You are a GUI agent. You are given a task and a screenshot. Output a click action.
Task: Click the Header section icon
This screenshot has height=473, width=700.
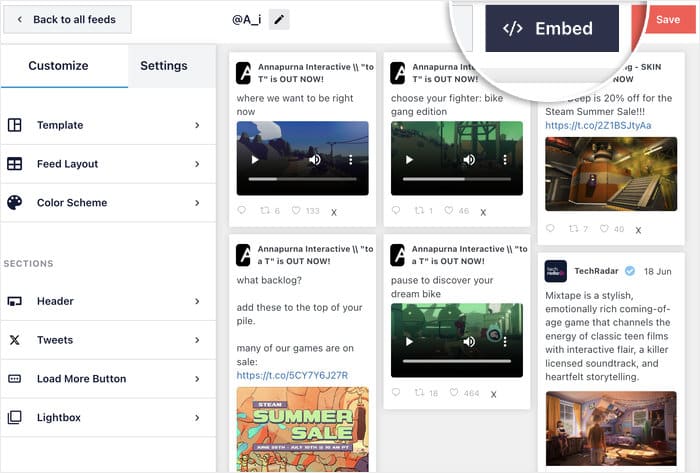(15, 301)
